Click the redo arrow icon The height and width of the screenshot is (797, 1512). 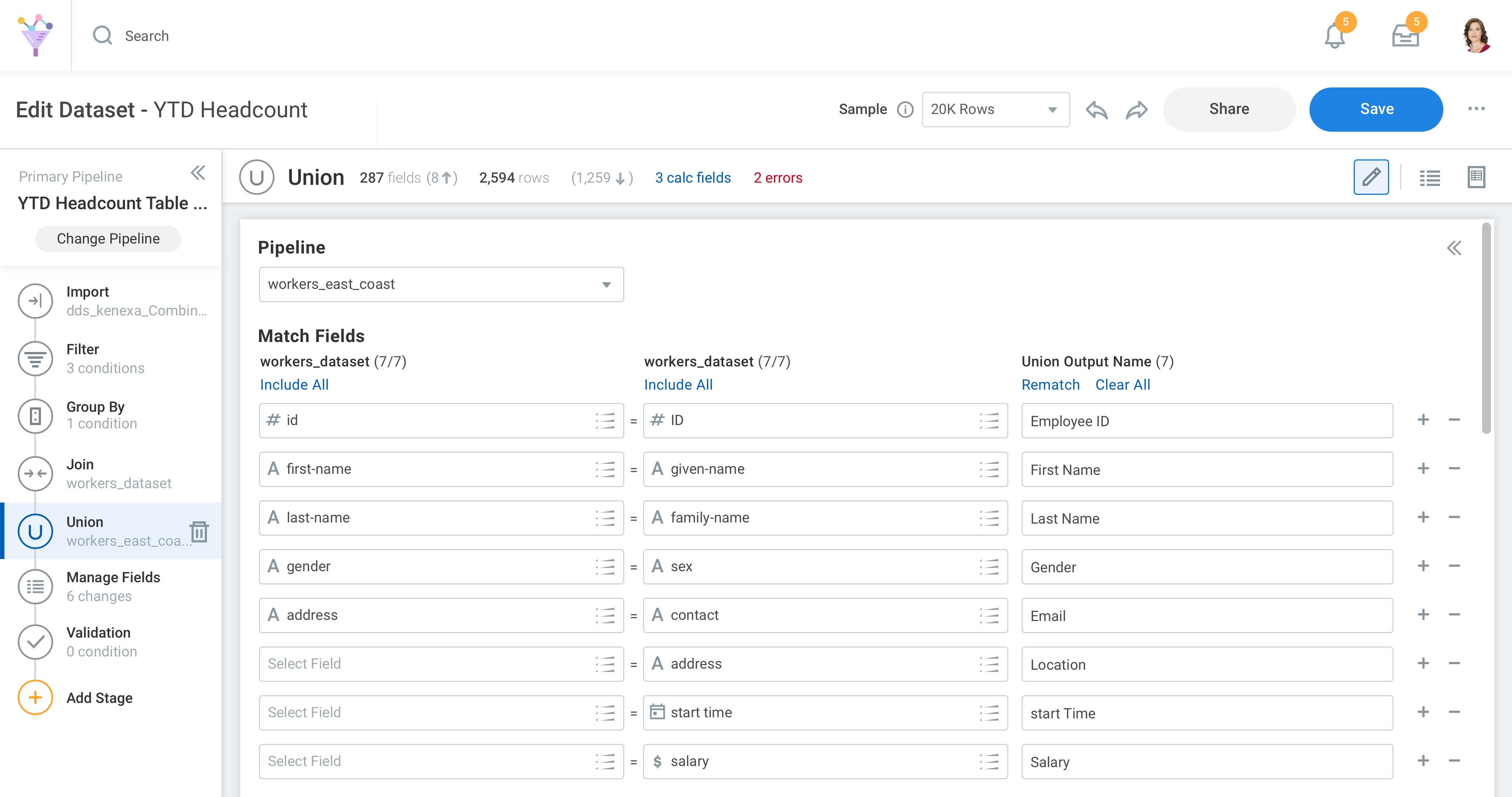pyautogui.click(x=1136, y=110)
